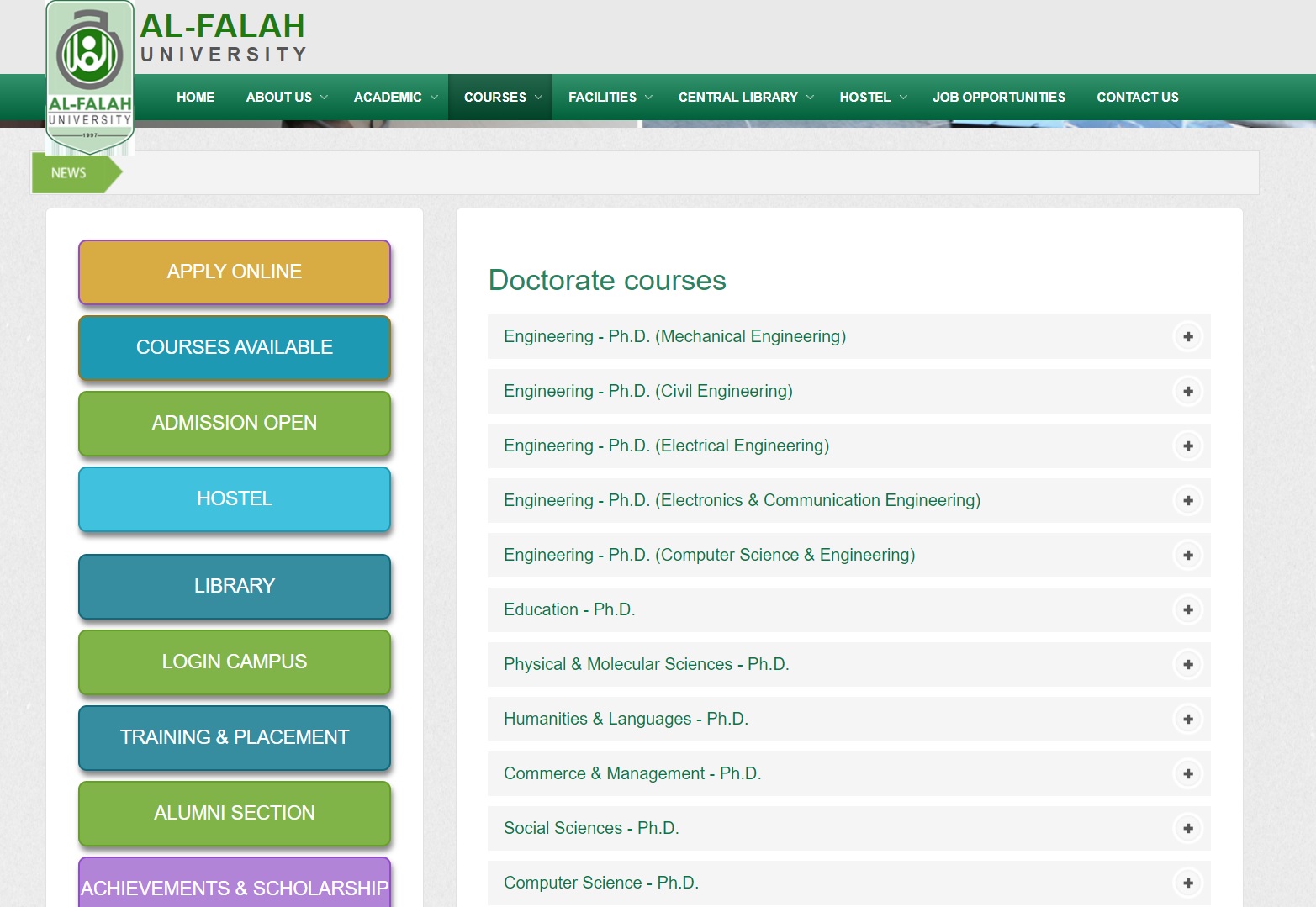This screenshot has height=907, width=1316.
Task: Open Courses dropdown chevron
Action: pos(538,98)
